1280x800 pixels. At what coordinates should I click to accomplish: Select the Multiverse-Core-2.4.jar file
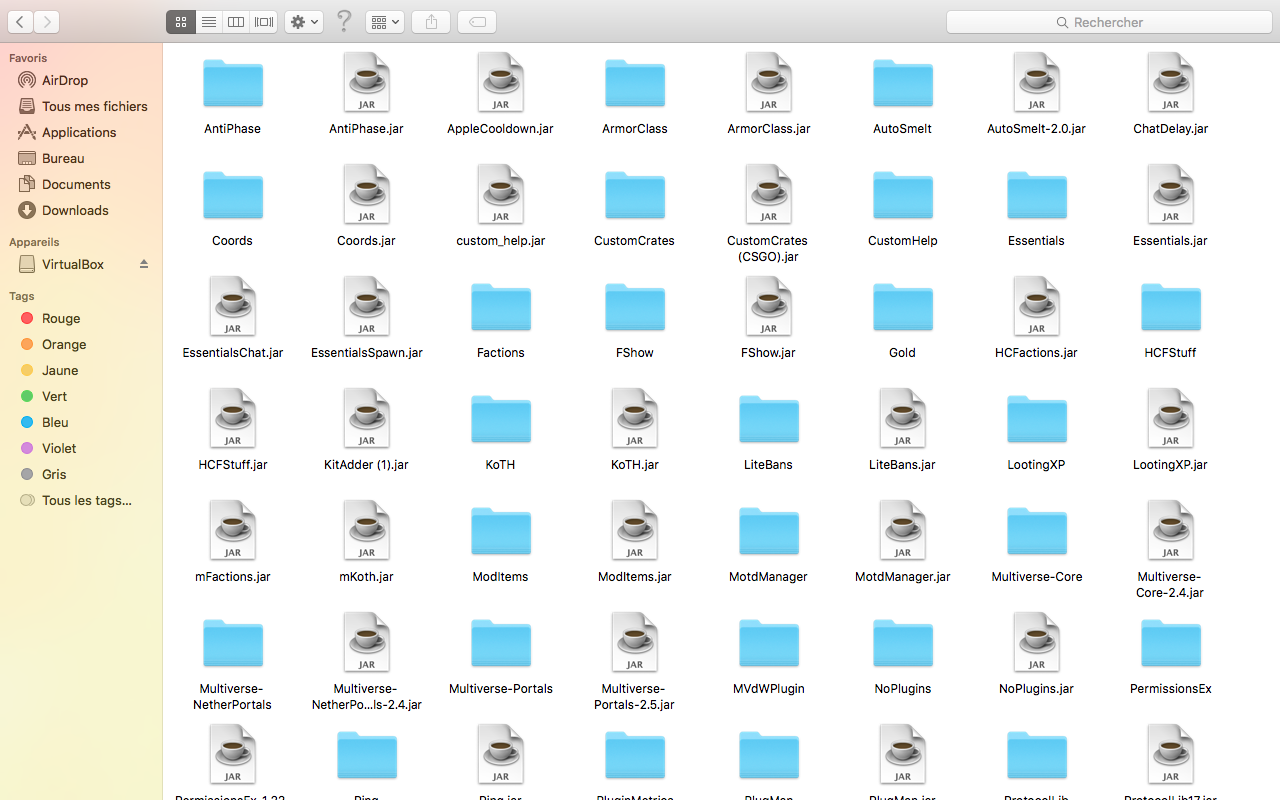coord(1171,531)
